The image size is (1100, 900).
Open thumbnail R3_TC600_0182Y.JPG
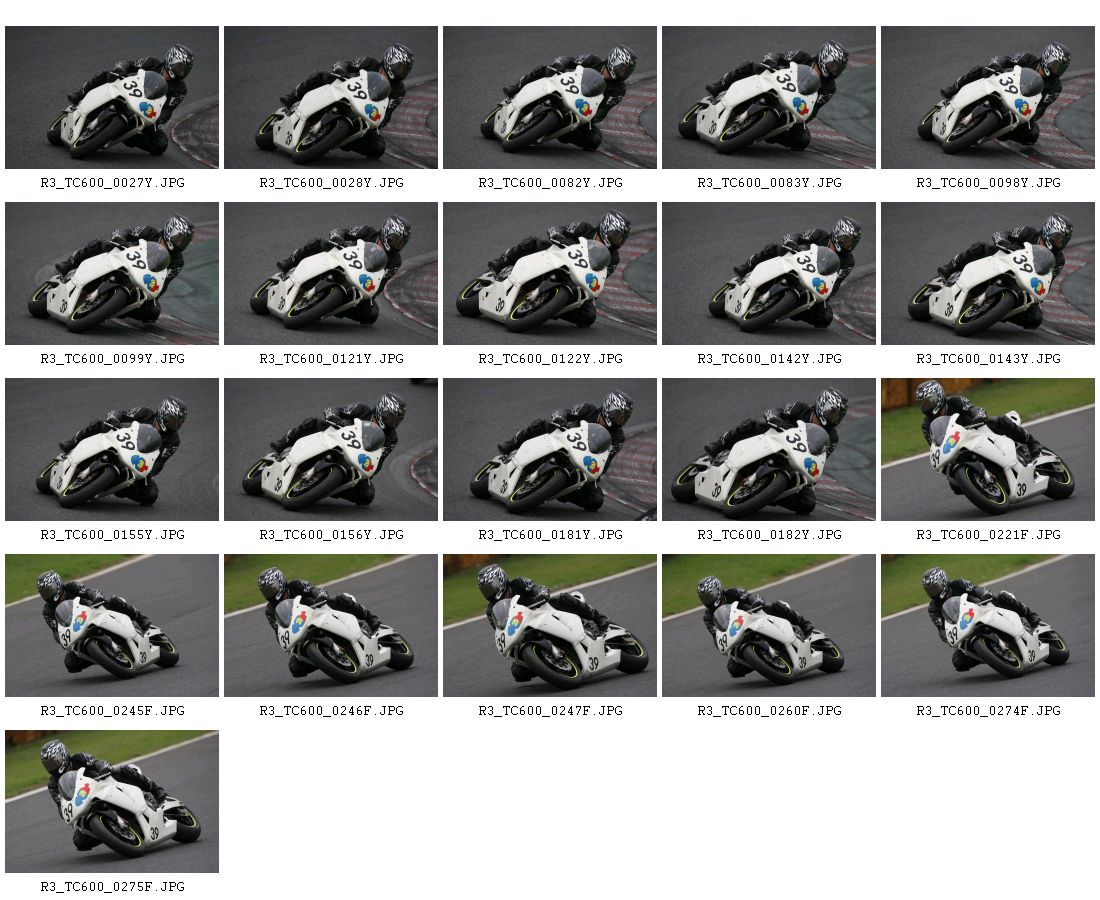769,450
